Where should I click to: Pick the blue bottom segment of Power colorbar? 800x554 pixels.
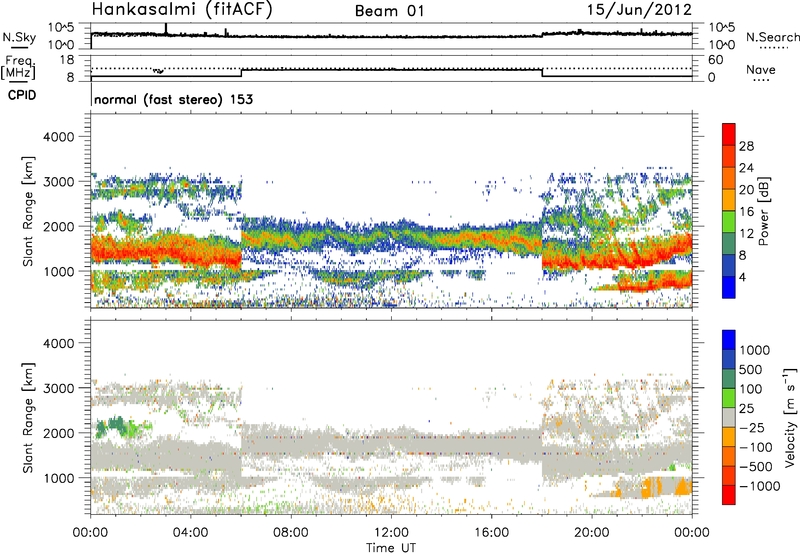point(729,288)
